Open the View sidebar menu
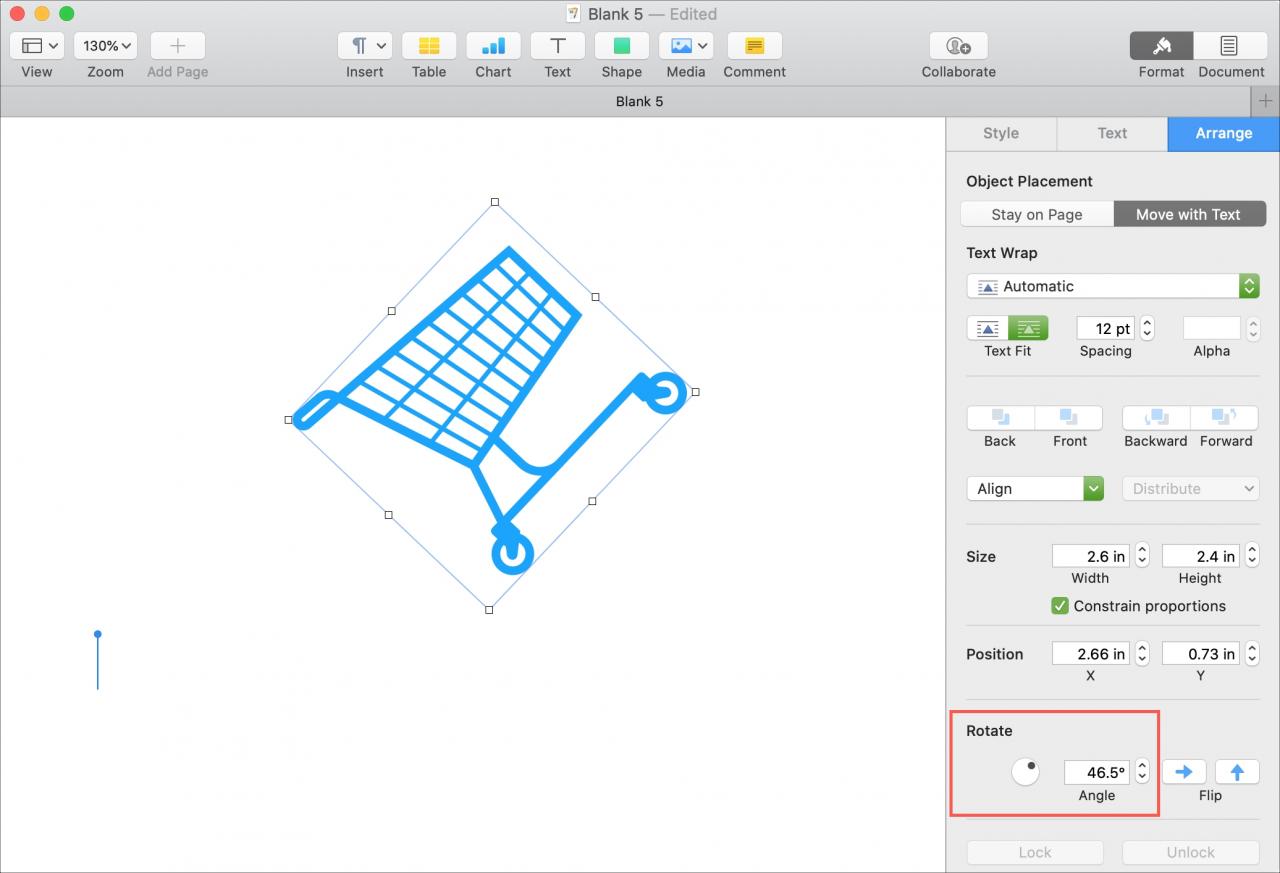Viewport: 1280px width, 873px height. [37, 46]
